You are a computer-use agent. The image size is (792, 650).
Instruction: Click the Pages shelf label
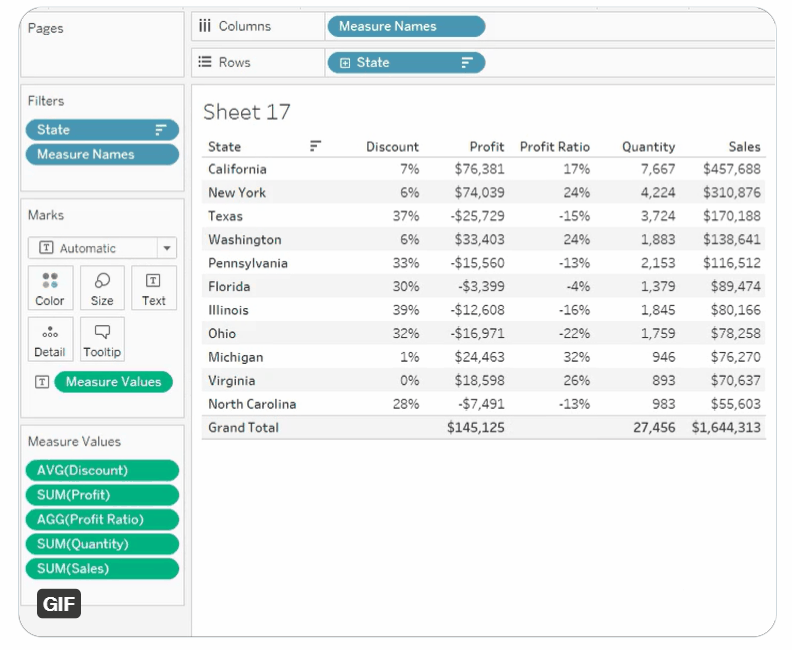tap(45, 28)
